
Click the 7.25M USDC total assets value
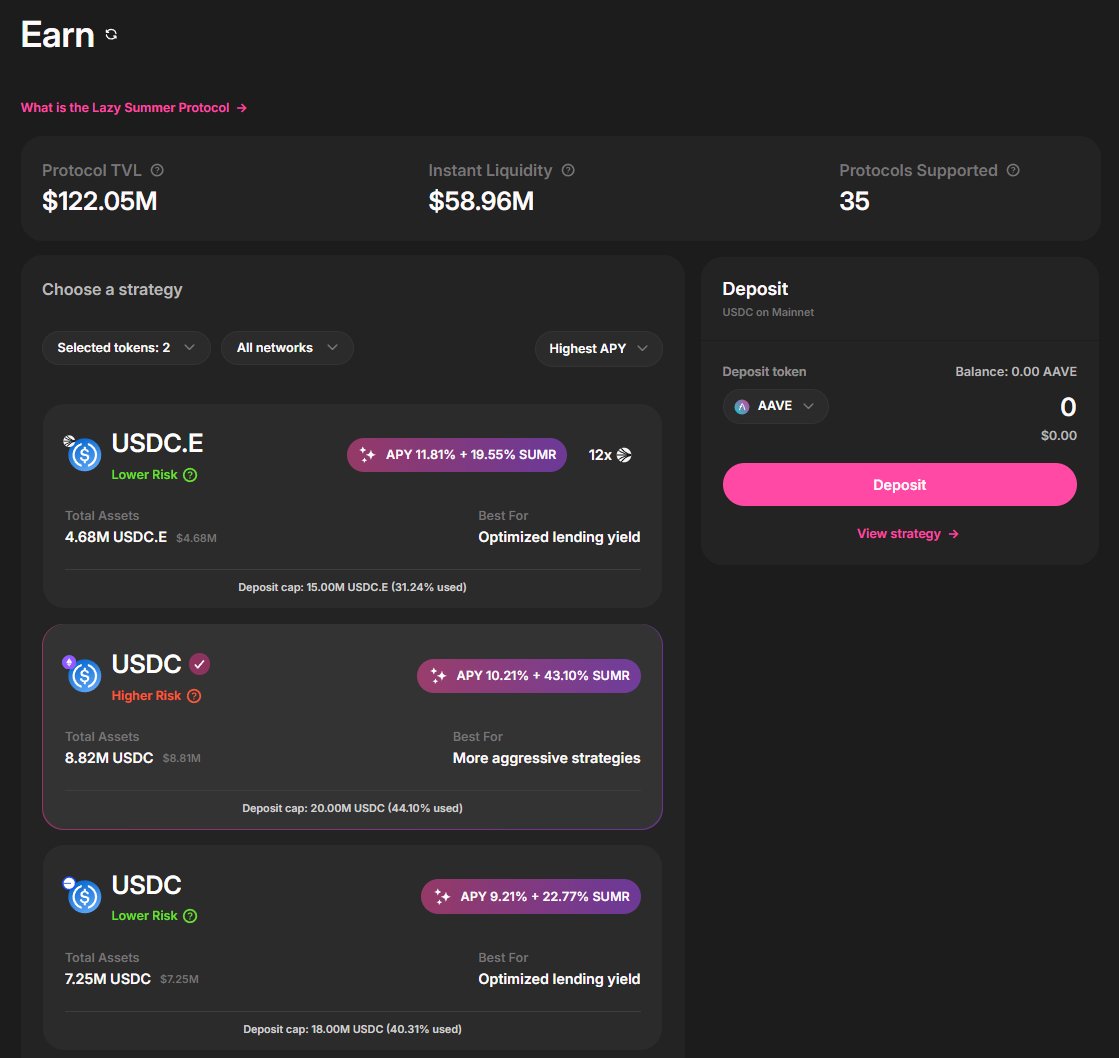click(108, 980)
